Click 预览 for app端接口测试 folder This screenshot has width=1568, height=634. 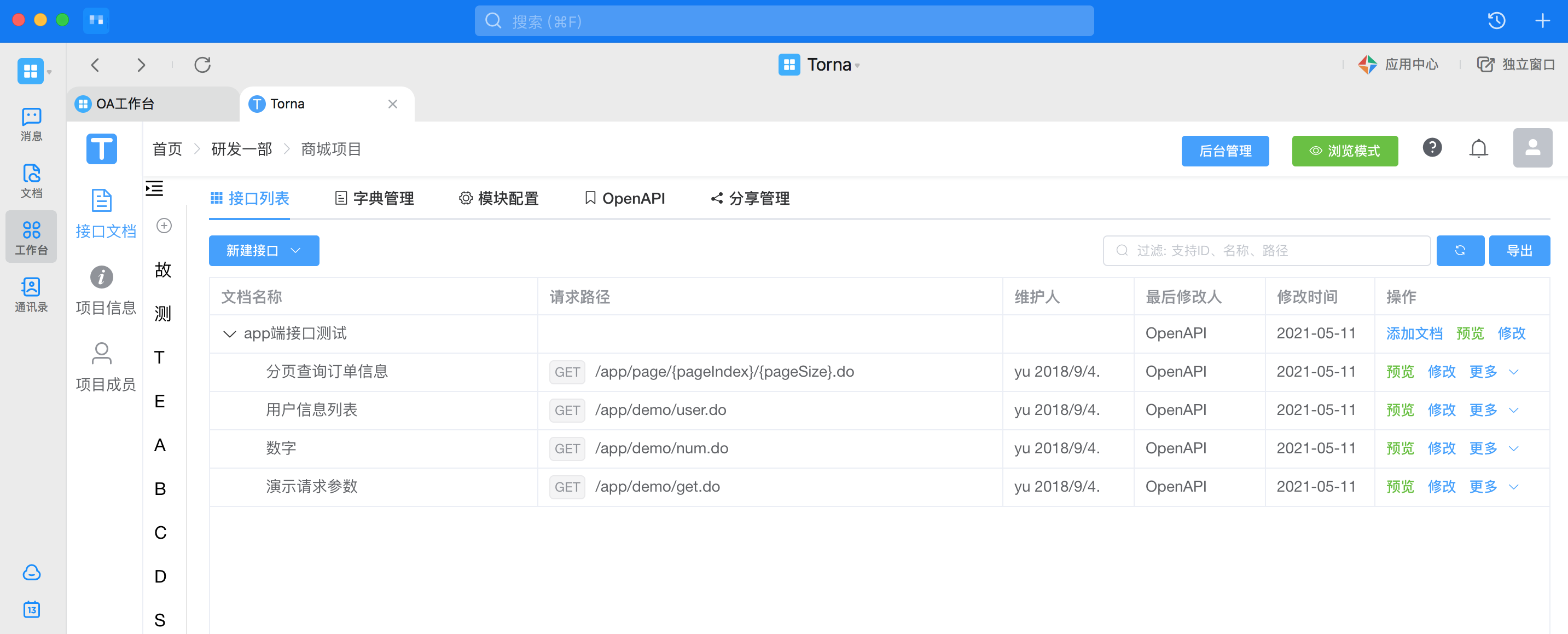coord(1470,333)
